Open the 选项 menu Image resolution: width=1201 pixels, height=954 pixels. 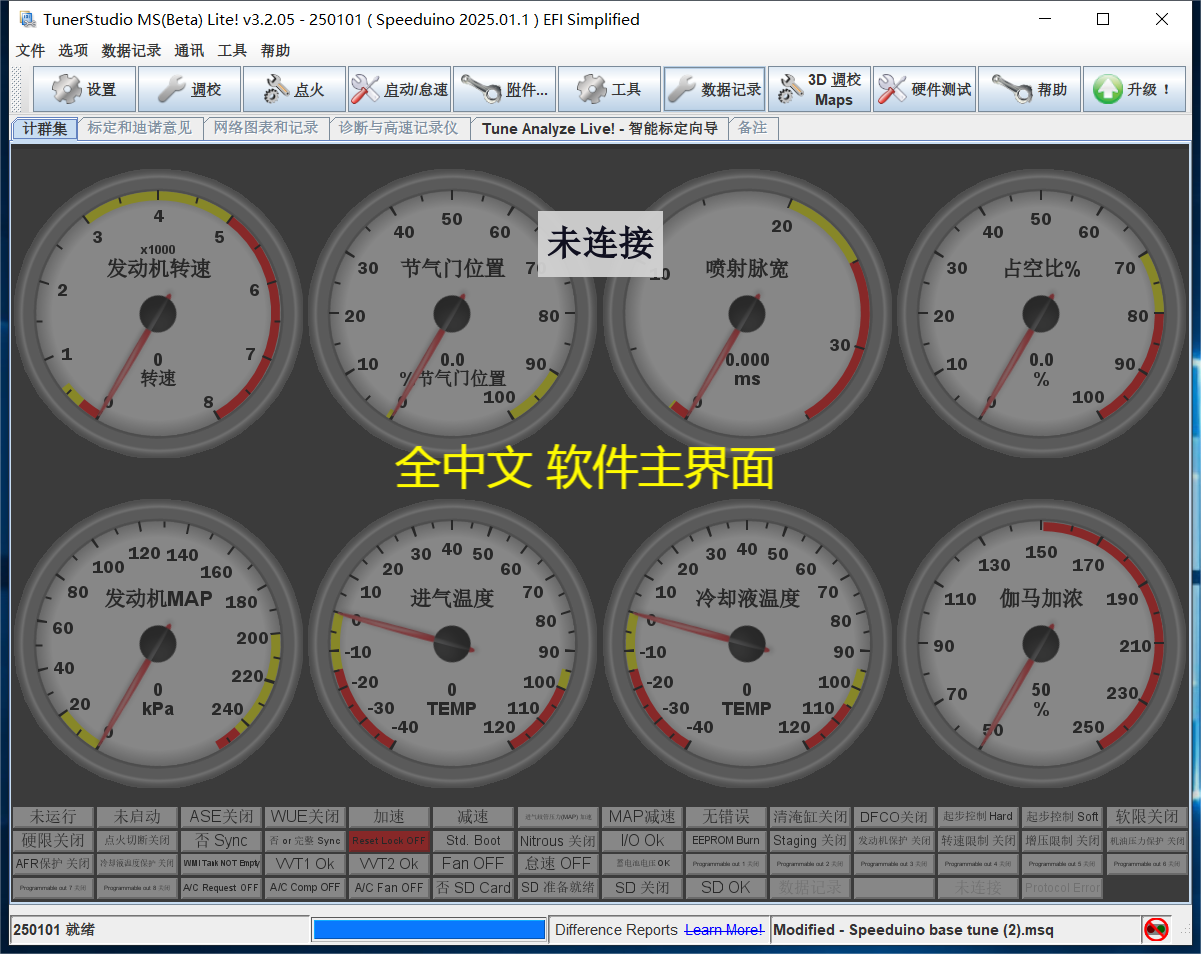tap(73, 50)
